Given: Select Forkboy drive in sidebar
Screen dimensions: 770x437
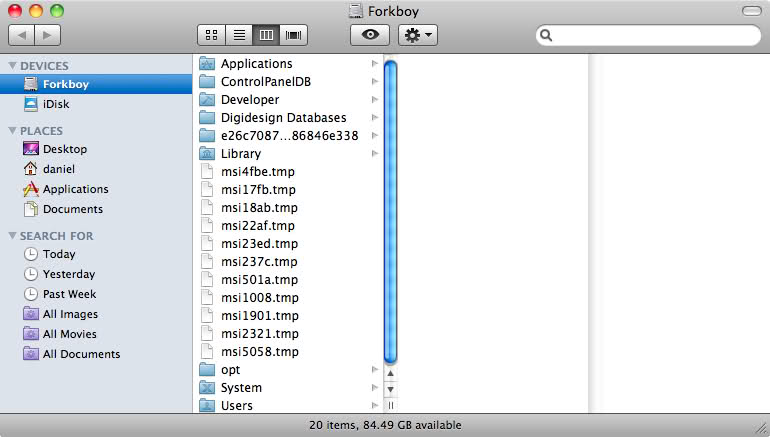Looking at the screenshot, I should pos(96,84).
